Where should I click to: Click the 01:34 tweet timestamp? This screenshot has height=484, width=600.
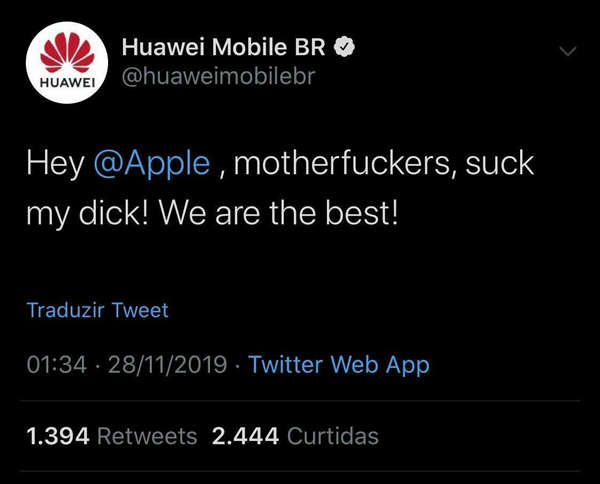57,364
